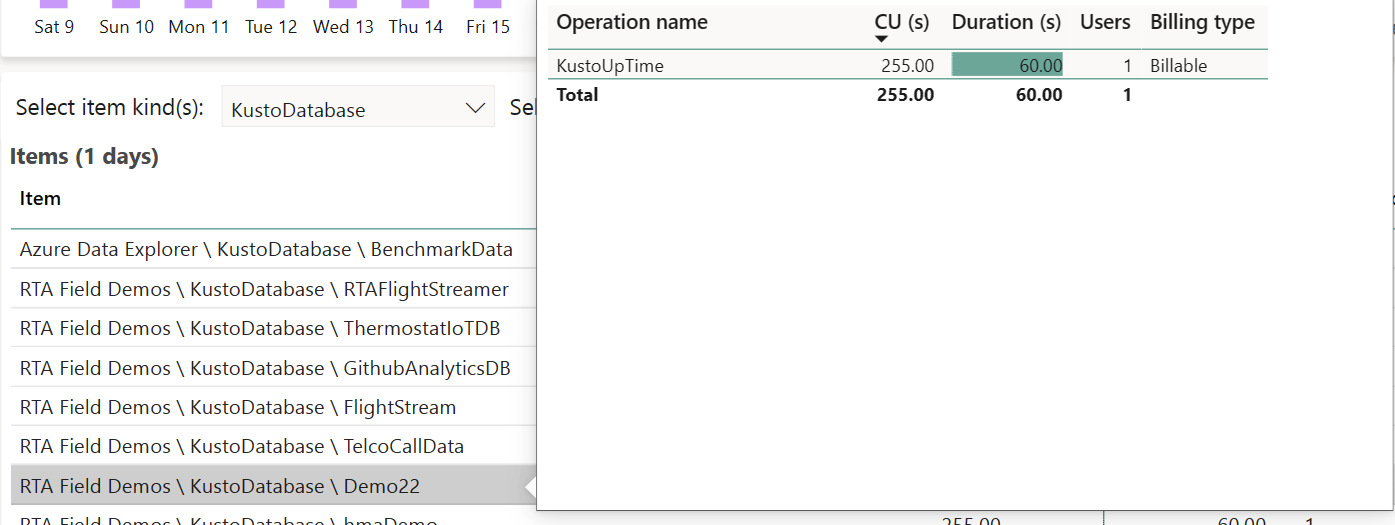
Task: Click the Sun 10 chart bar label
Action: click(x=127, y=27)
